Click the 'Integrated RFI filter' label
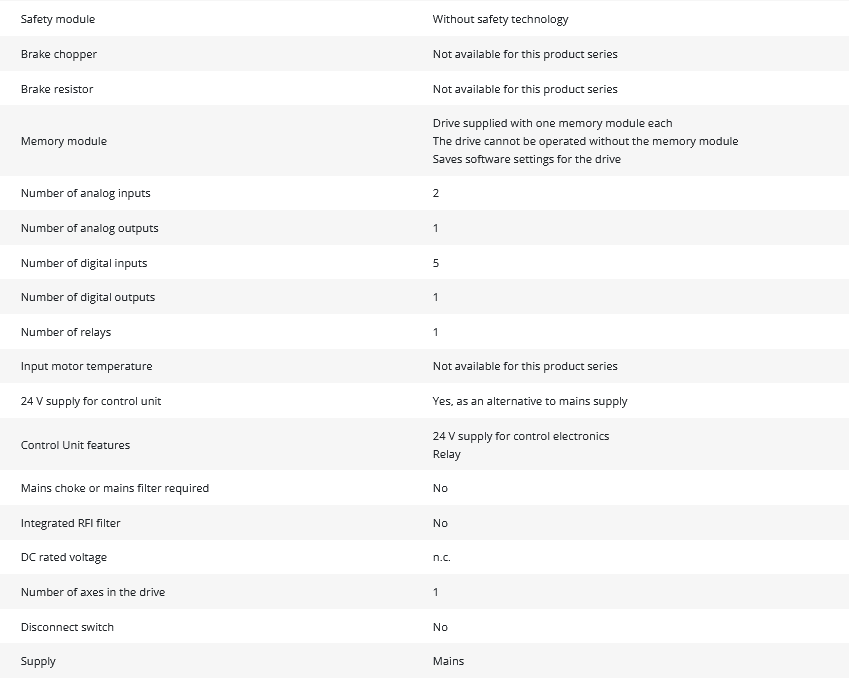Screen dimensions: 851x683 (71, 523)
